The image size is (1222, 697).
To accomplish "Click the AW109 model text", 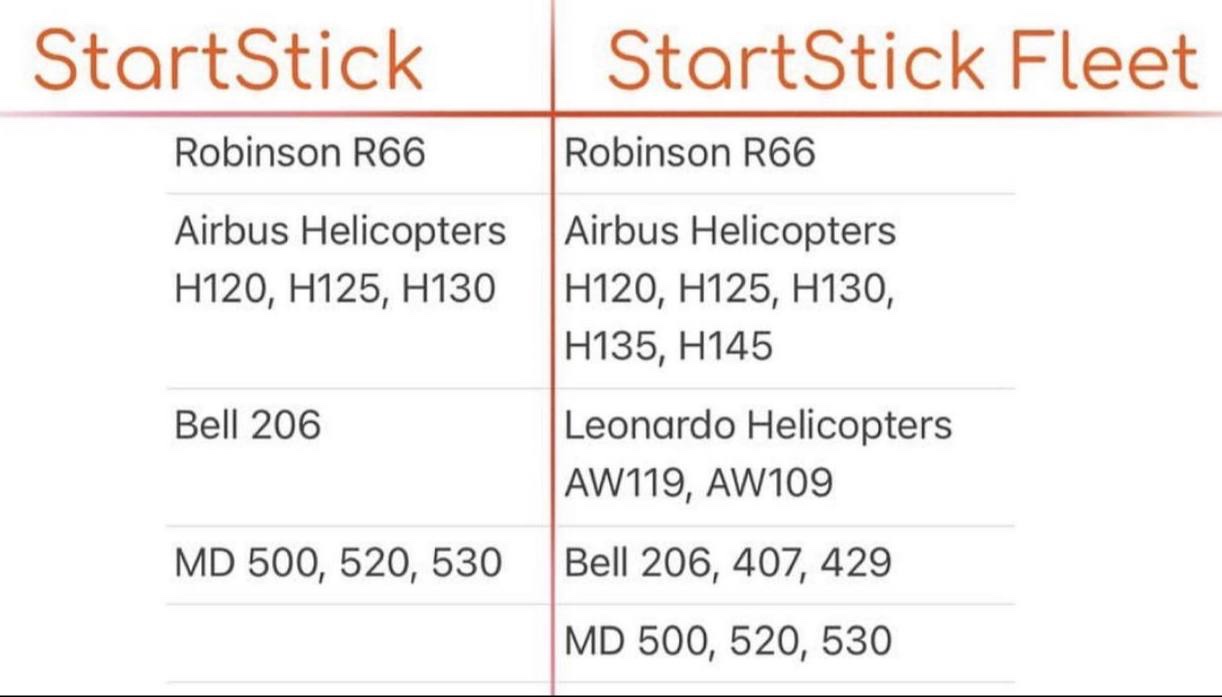I will pyautogui.click(x=769, y=483).
